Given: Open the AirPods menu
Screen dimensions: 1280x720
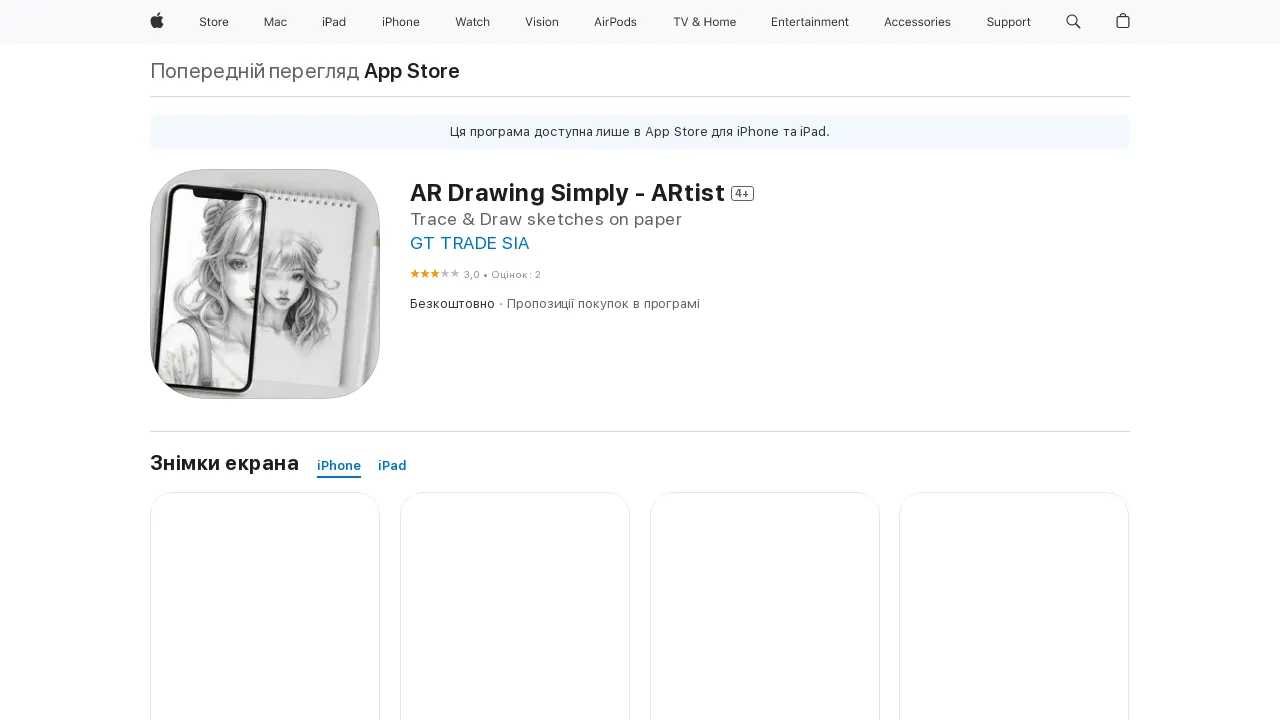Looking at the screenshot, I should [615, 22].
